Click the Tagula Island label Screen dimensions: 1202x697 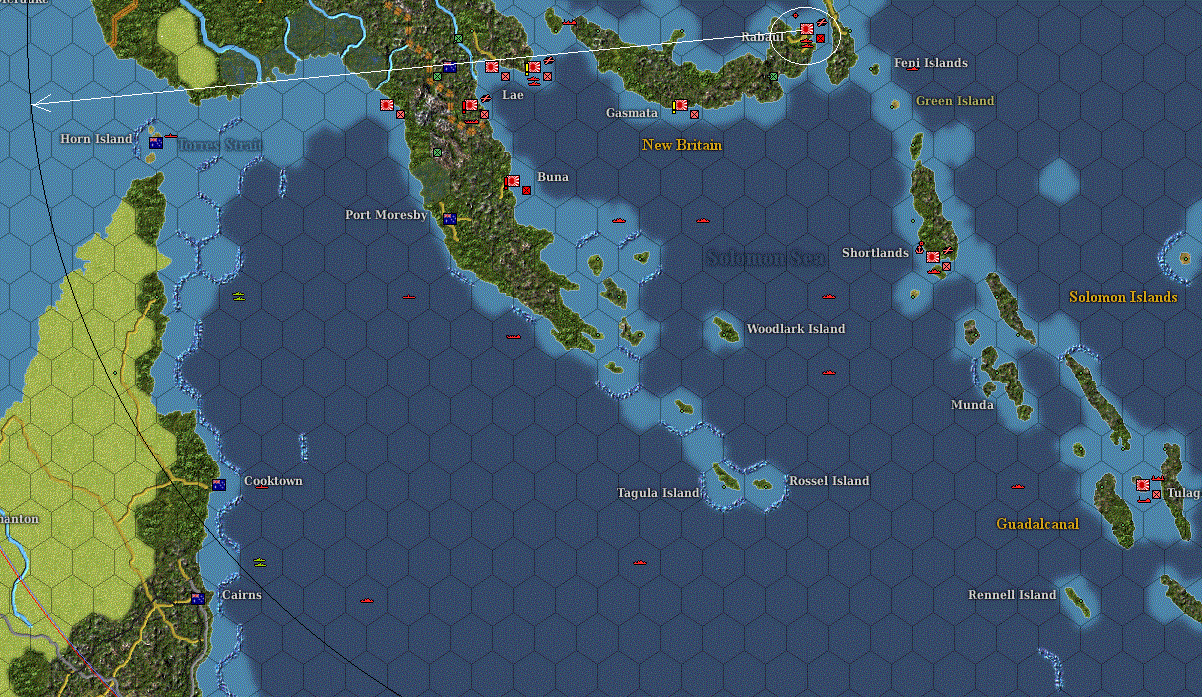tap(658, 493)
